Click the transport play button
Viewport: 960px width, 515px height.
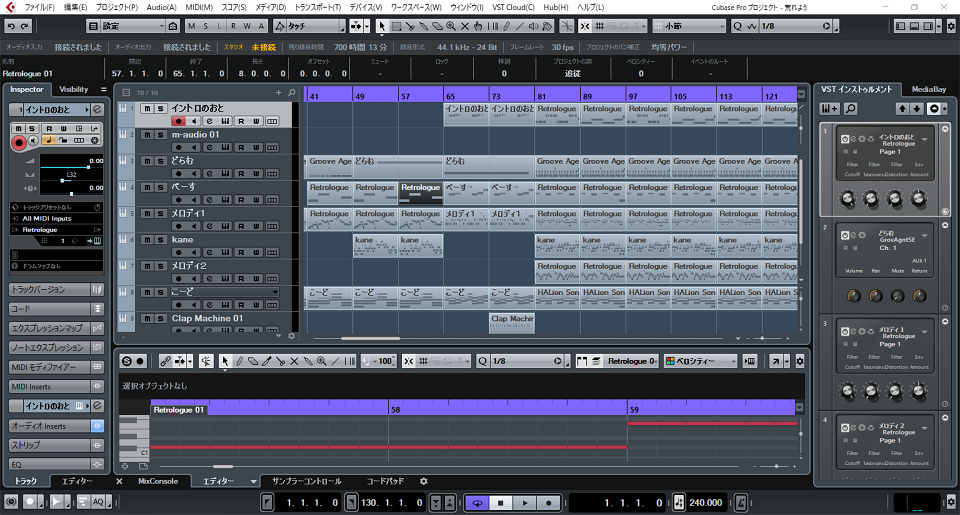[525, 503]
